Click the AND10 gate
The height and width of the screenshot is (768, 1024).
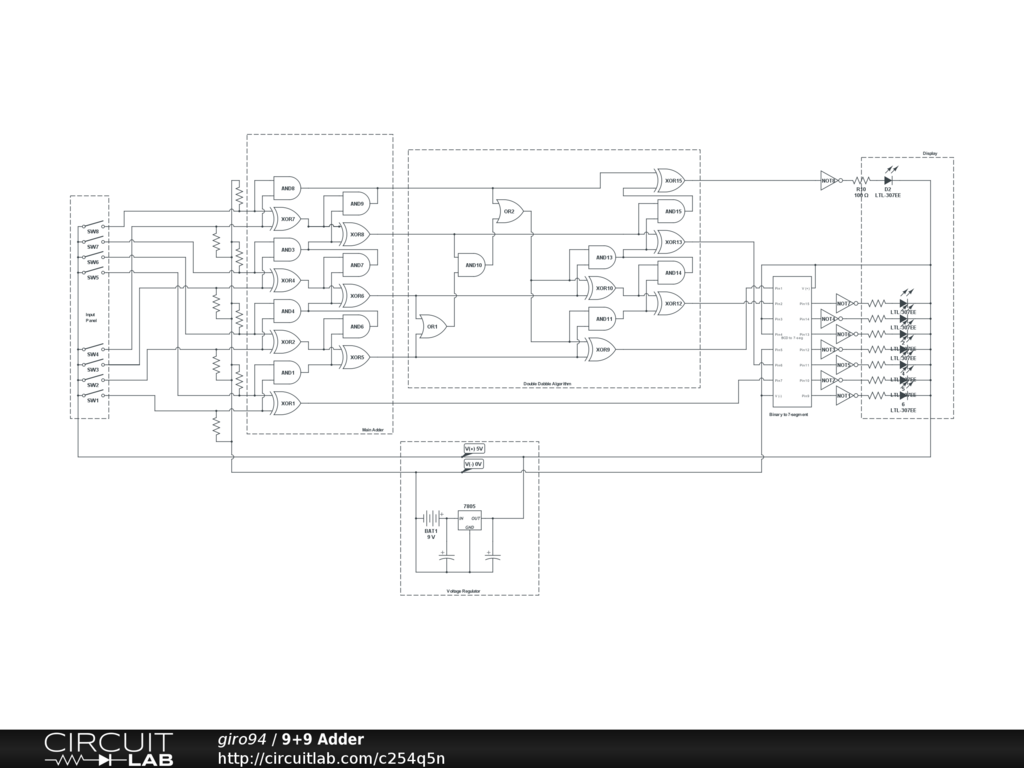coord(473,265)
